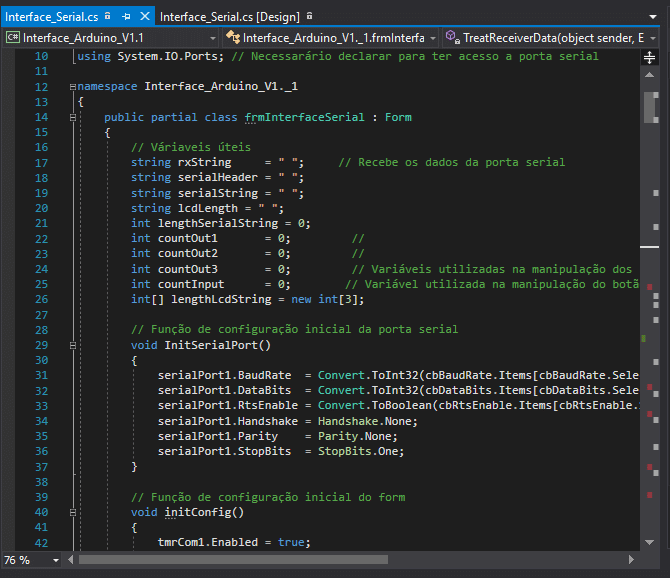Collapse the initConfig method

click(73, 512)
